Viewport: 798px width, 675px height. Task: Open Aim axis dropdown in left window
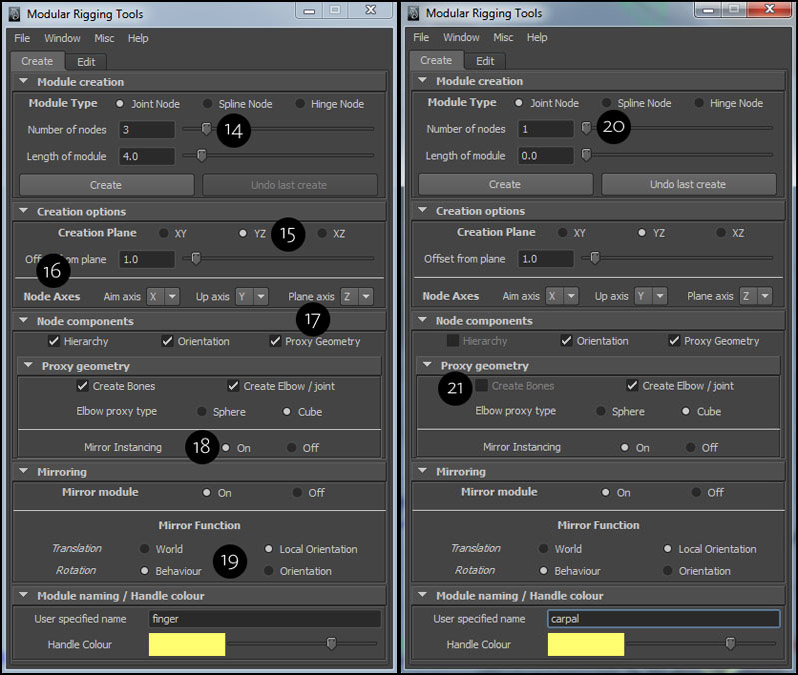pos(163,296)
